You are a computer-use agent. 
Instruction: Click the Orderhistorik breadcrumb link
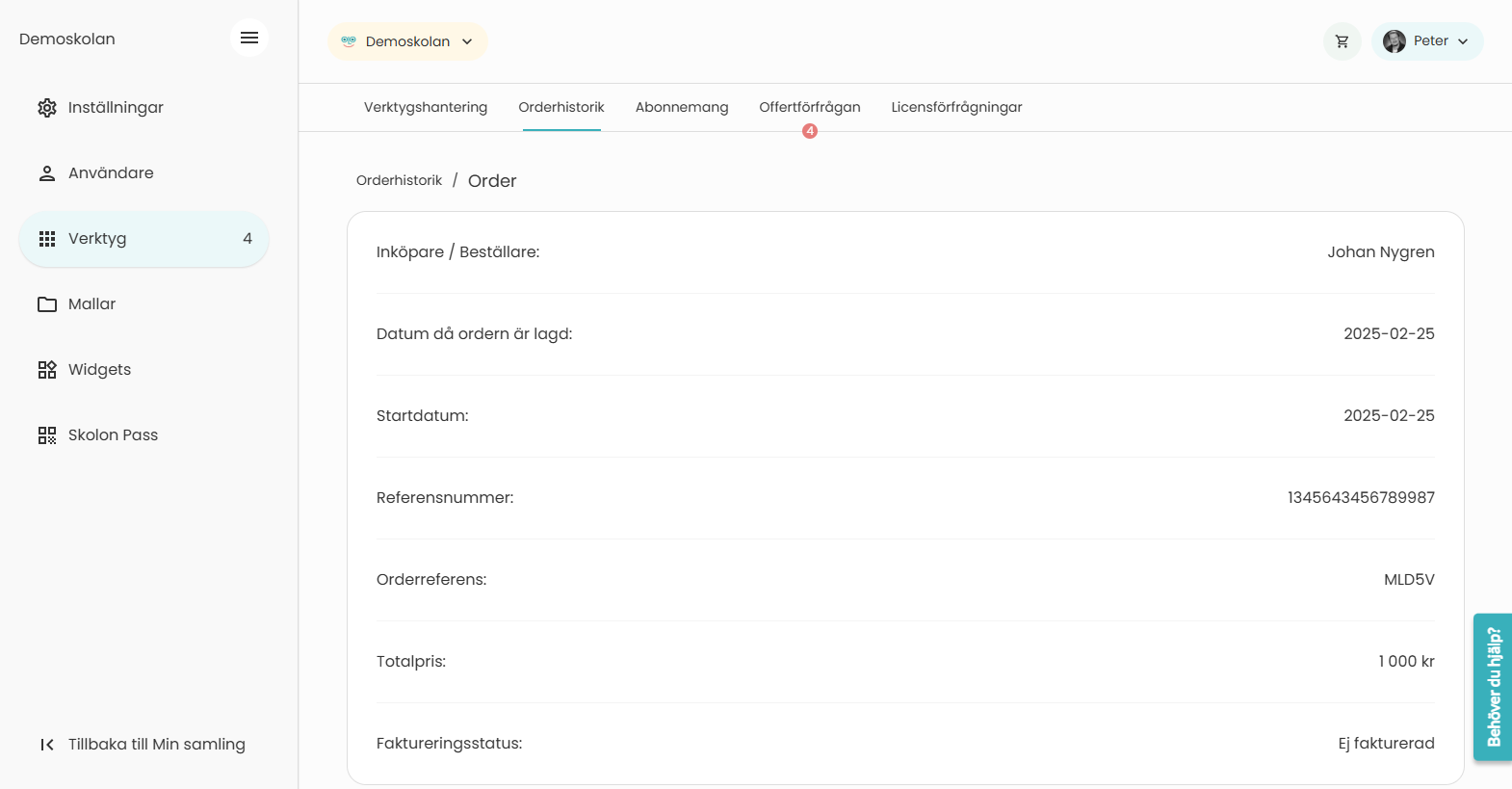coord(399,180)
